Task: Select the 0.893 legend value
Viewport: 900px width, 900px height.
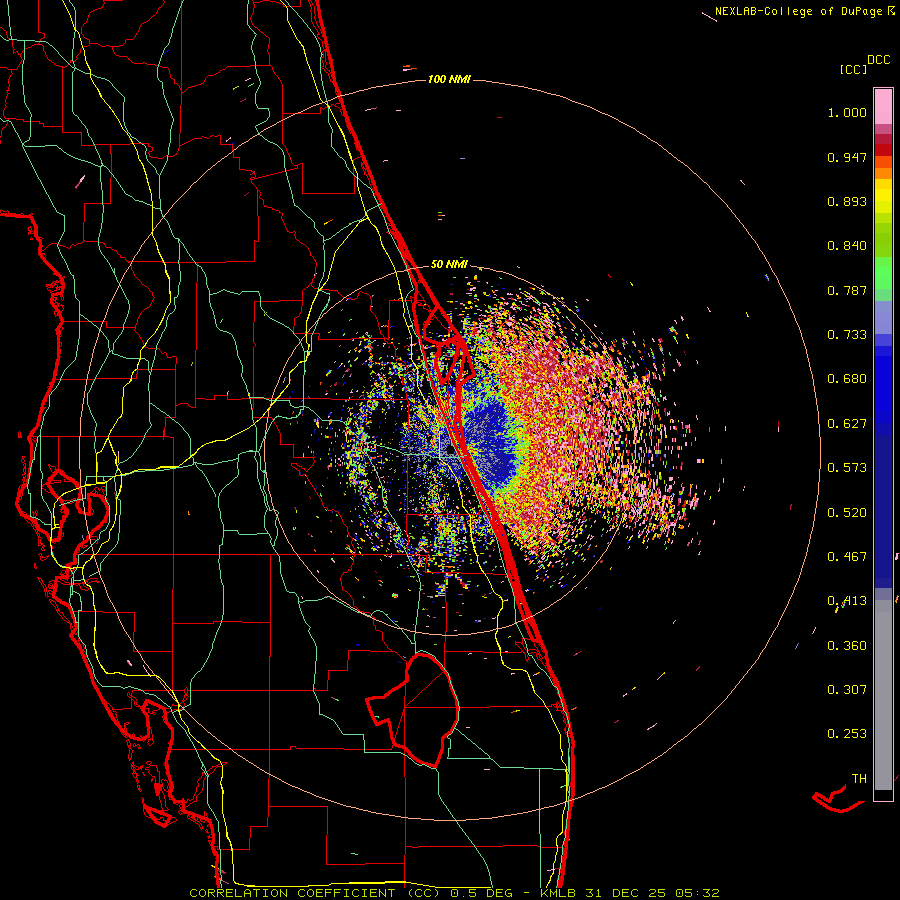Action: coord(847,201)
